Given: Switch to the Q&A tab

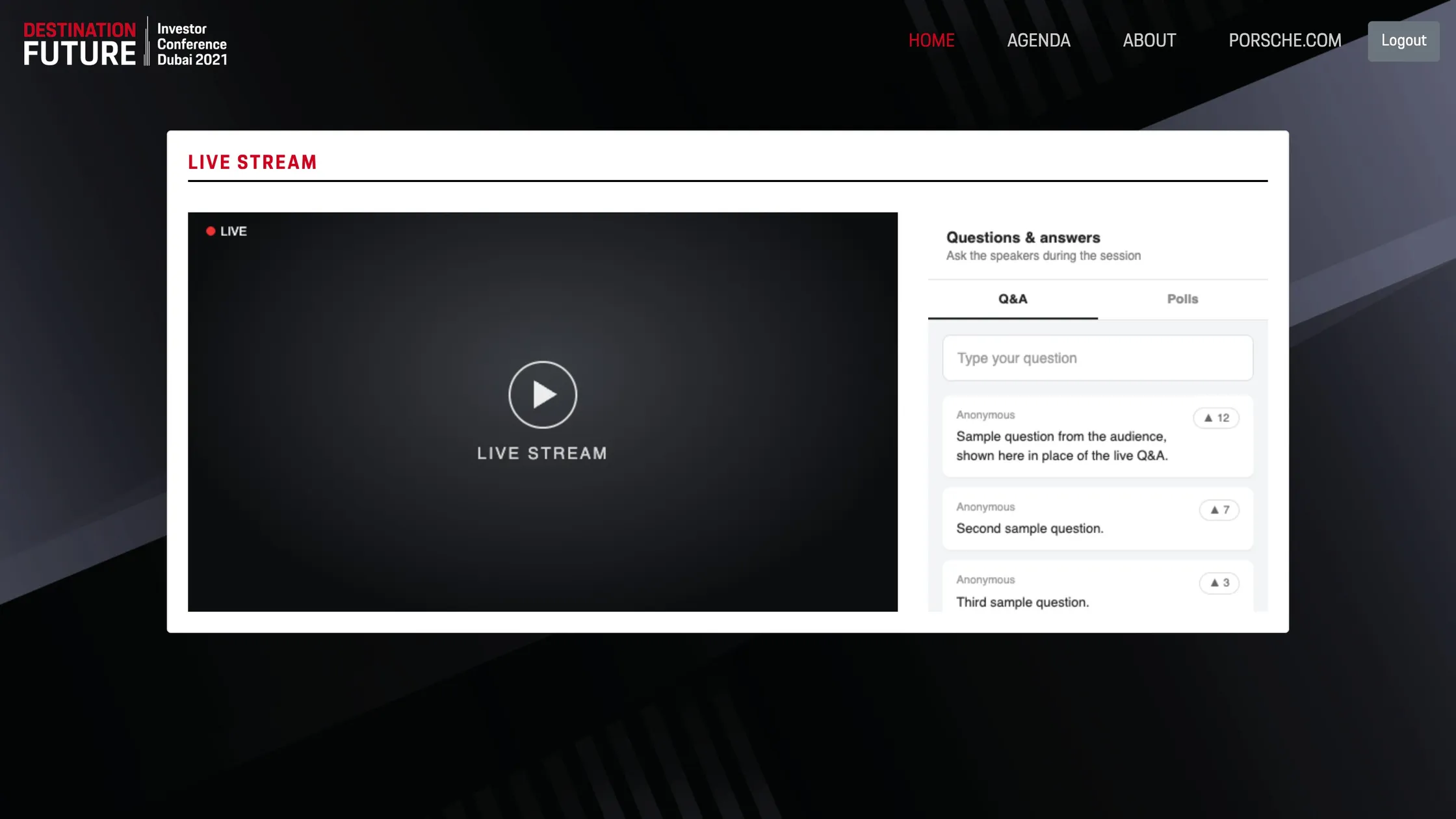Looking at the screenshot, I should tap(1013, 299).
